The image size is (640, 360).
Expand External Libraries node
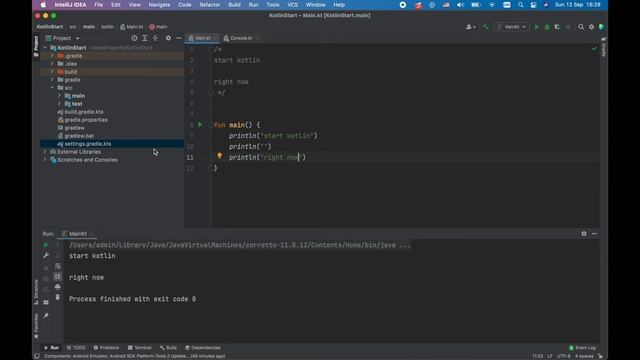(45, 151)
